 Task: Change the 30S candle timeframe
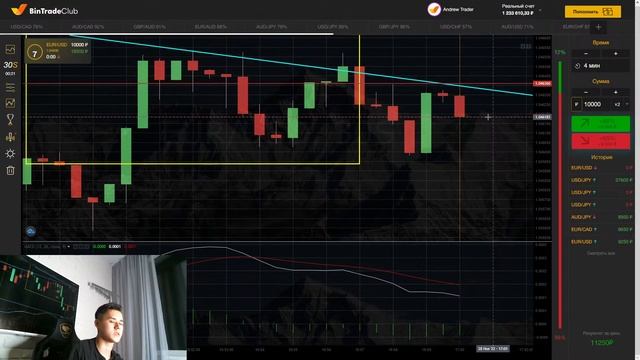(10, 65)
